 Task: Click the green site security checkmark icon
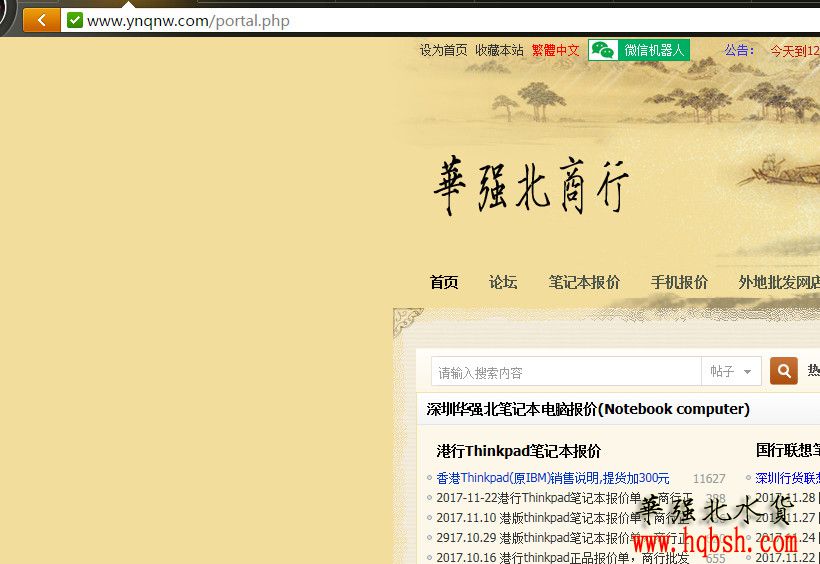click(x=75, y=20)
